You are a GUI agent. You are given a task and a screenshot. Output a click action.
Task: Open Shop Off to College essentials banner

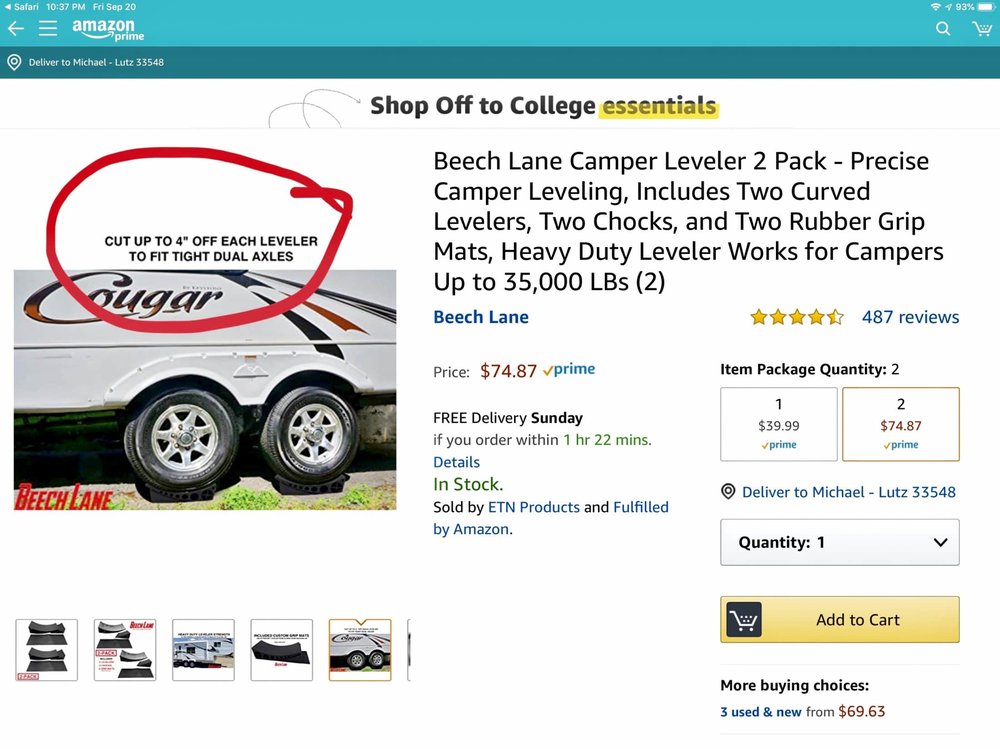[542, 106]
